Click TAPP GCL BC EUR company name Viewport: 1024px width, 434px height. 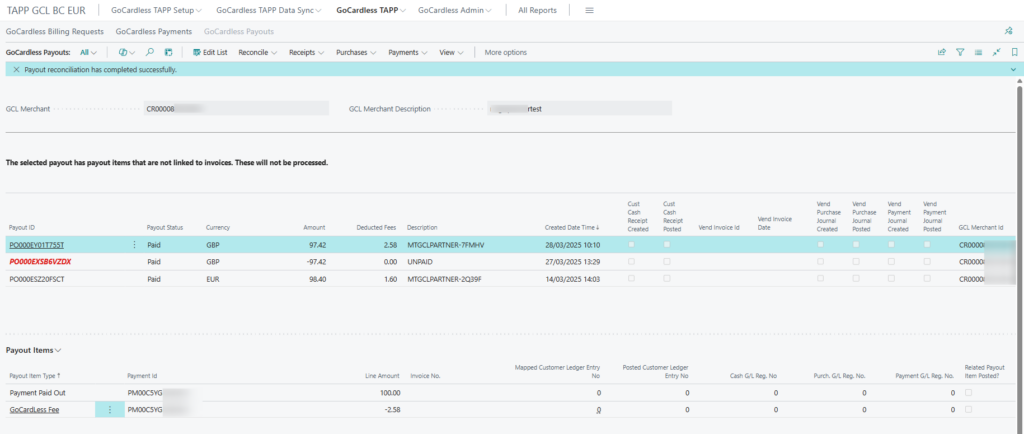coord(46,10)
